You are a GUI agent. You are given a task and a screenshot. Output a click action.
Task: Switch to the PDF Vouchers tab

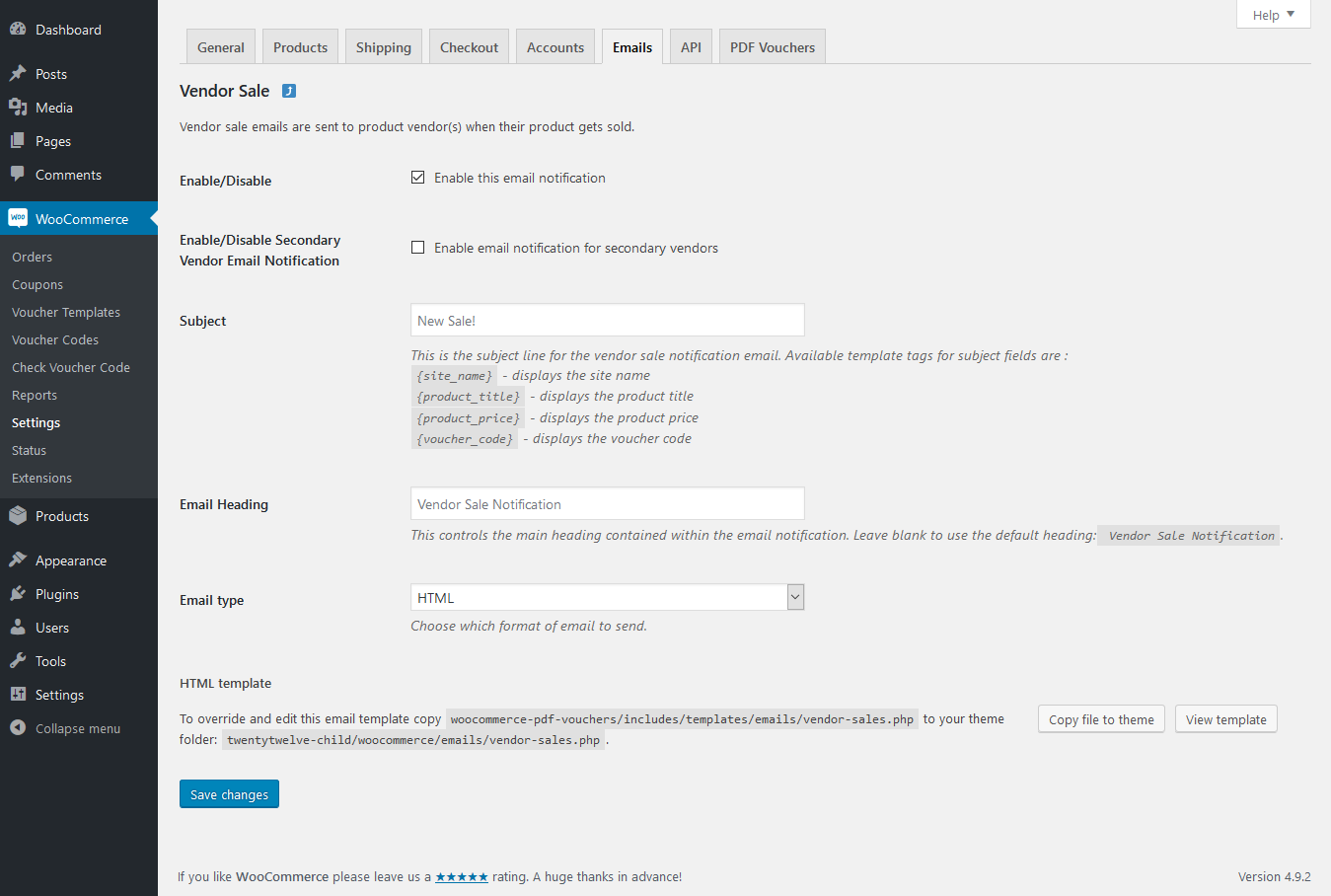(x=772, y=47)
